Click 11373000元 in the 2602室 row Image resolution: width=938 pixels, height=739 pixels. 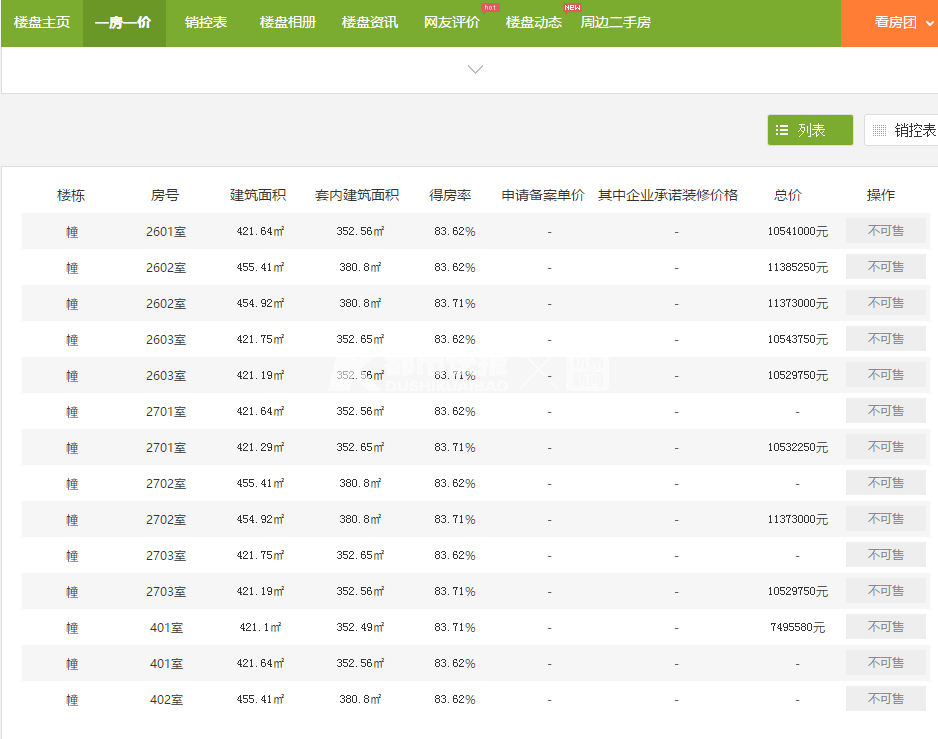point(798,303)
